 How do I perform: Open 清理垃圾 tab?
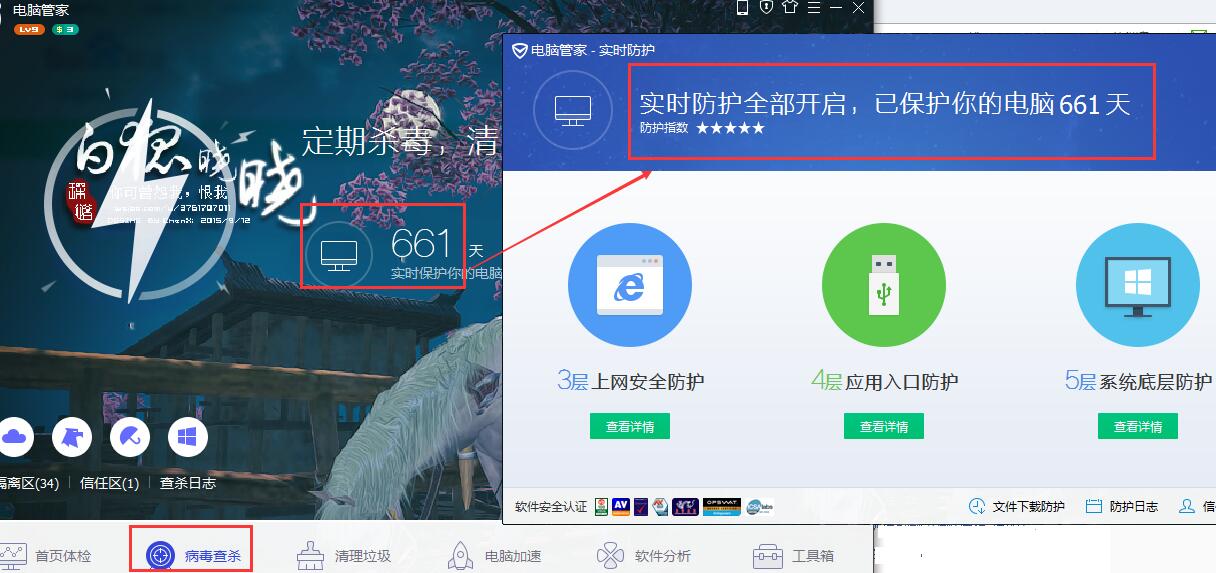(343, 555)
